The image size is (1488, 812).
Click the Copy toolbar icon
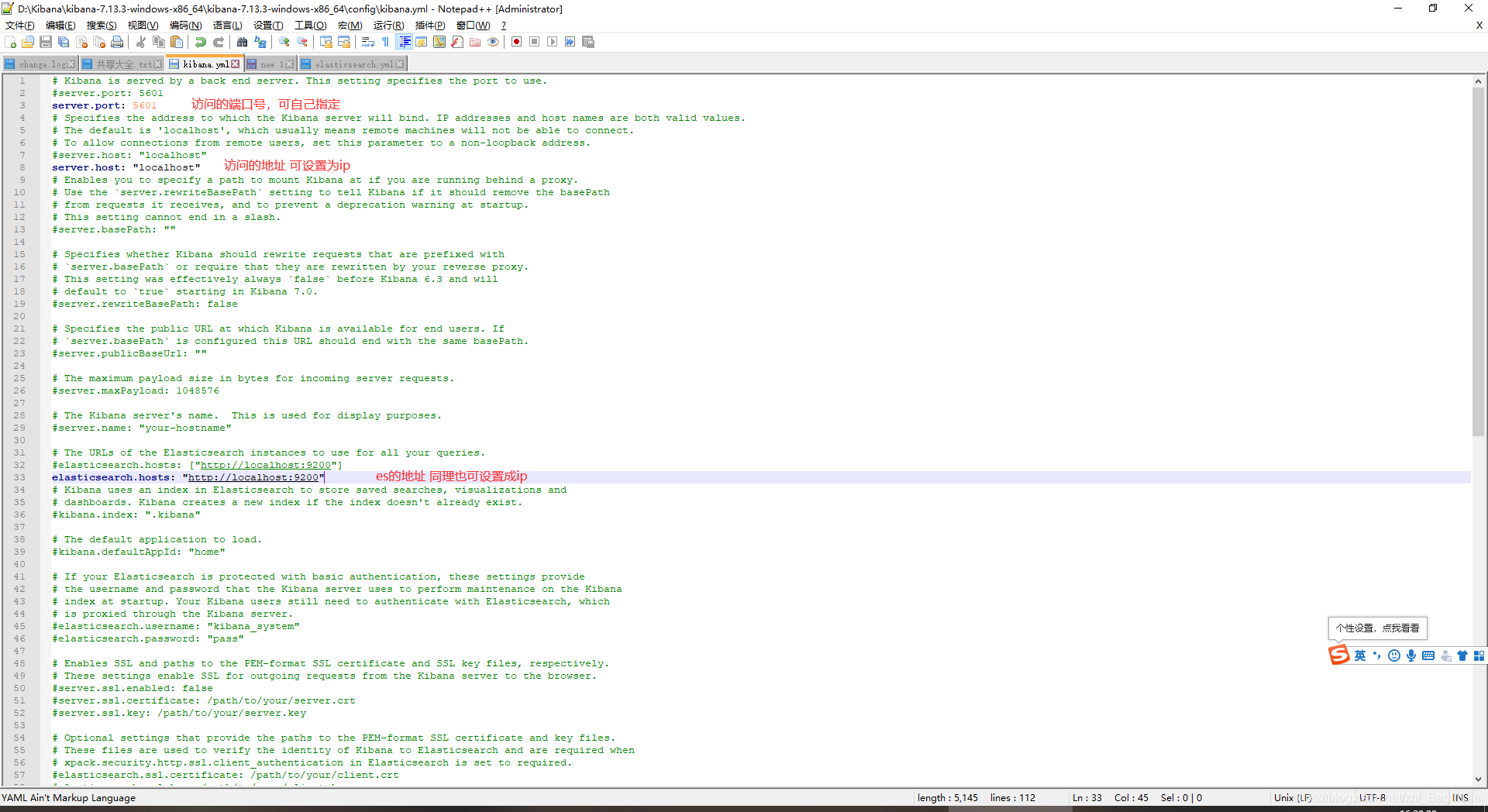(159, 42)
